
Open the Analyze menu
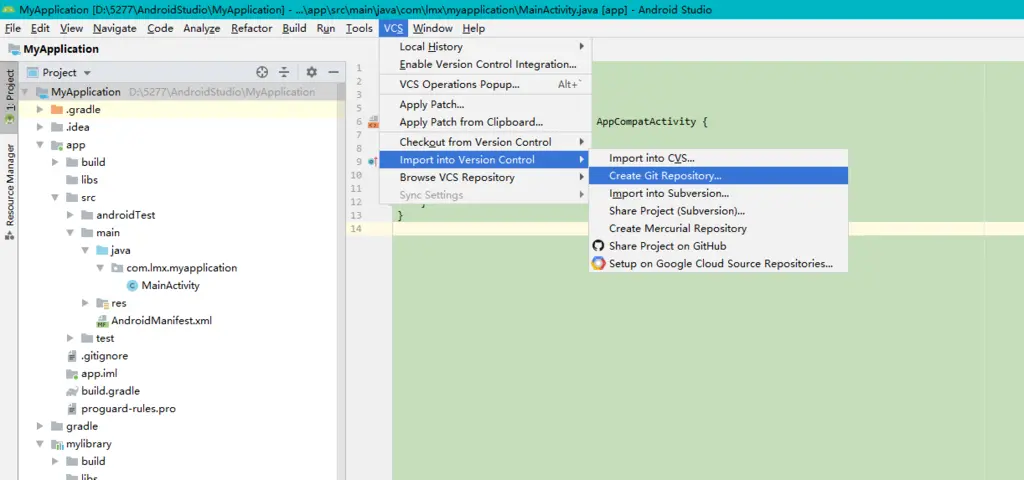coord(202,28)
